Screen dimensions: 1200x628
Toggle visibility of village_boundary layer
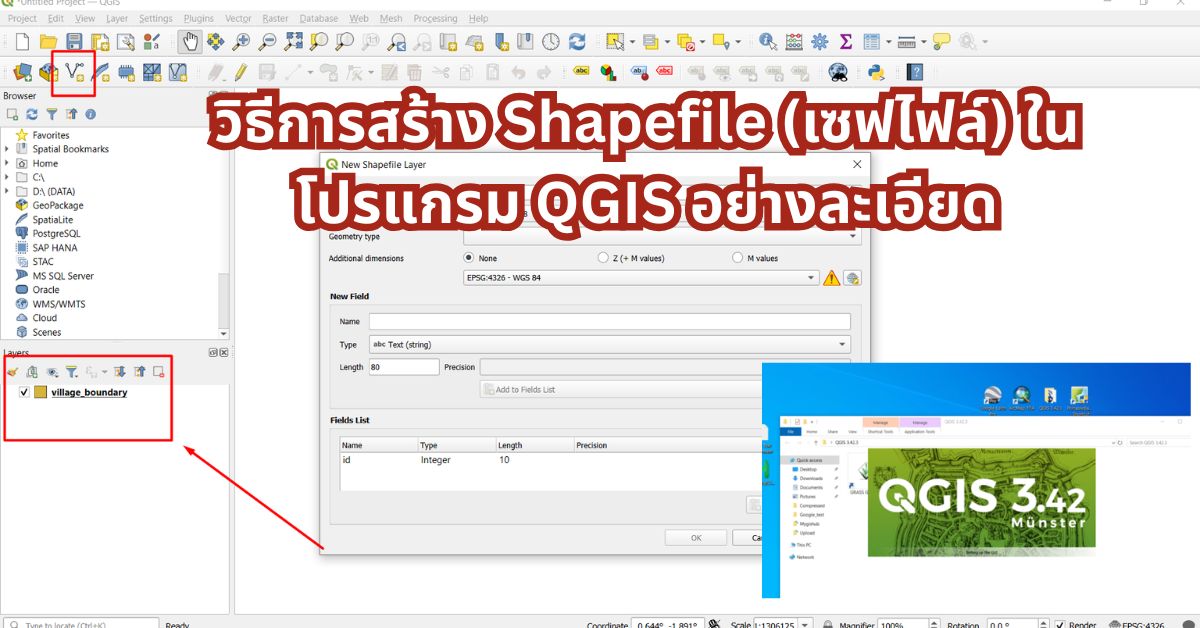pyautogui.click(x=25, y=393)
